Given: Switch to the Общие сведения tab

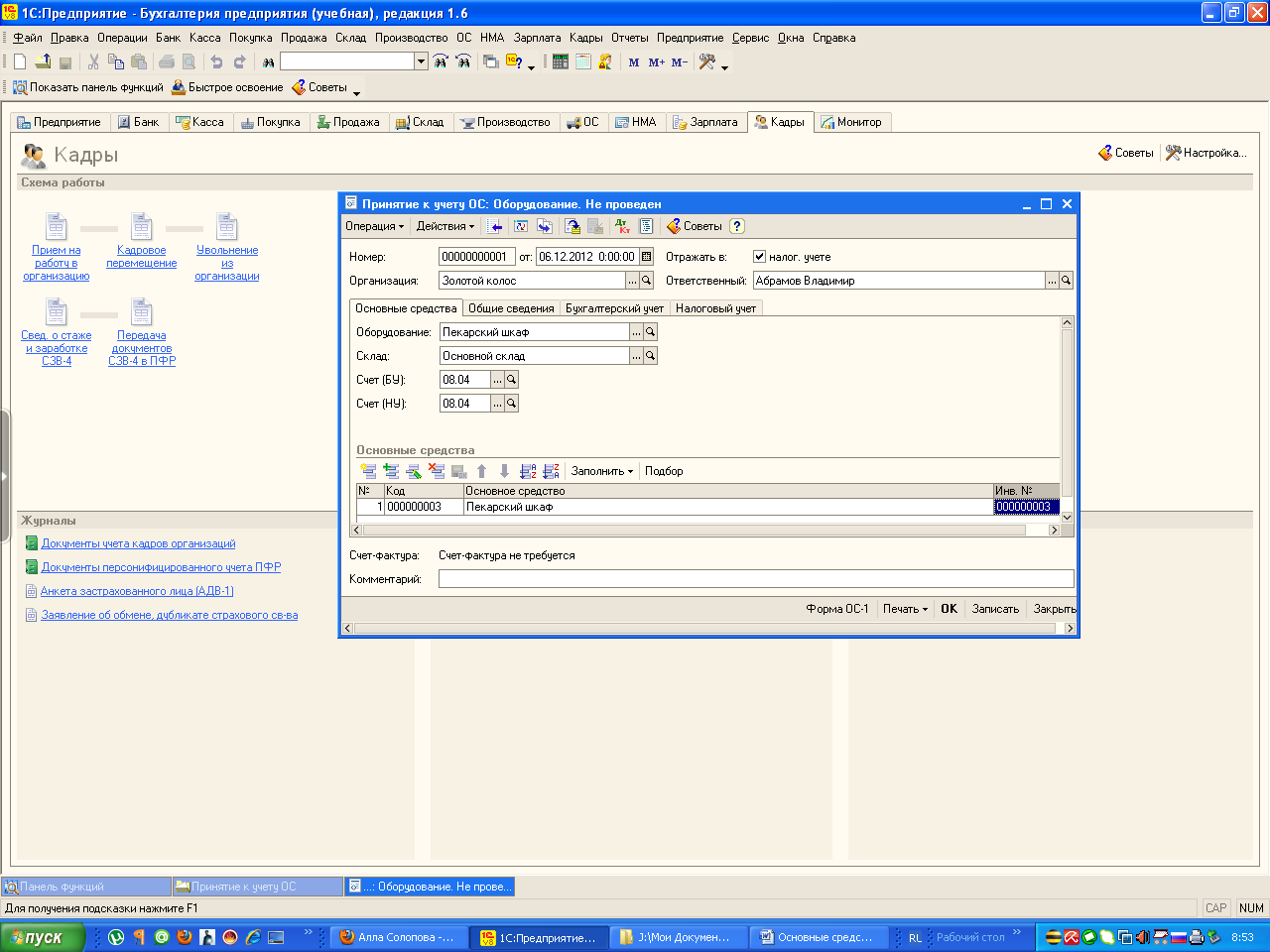Looking at the screenshot, I should pyautogui.click(x=511, y=308).
